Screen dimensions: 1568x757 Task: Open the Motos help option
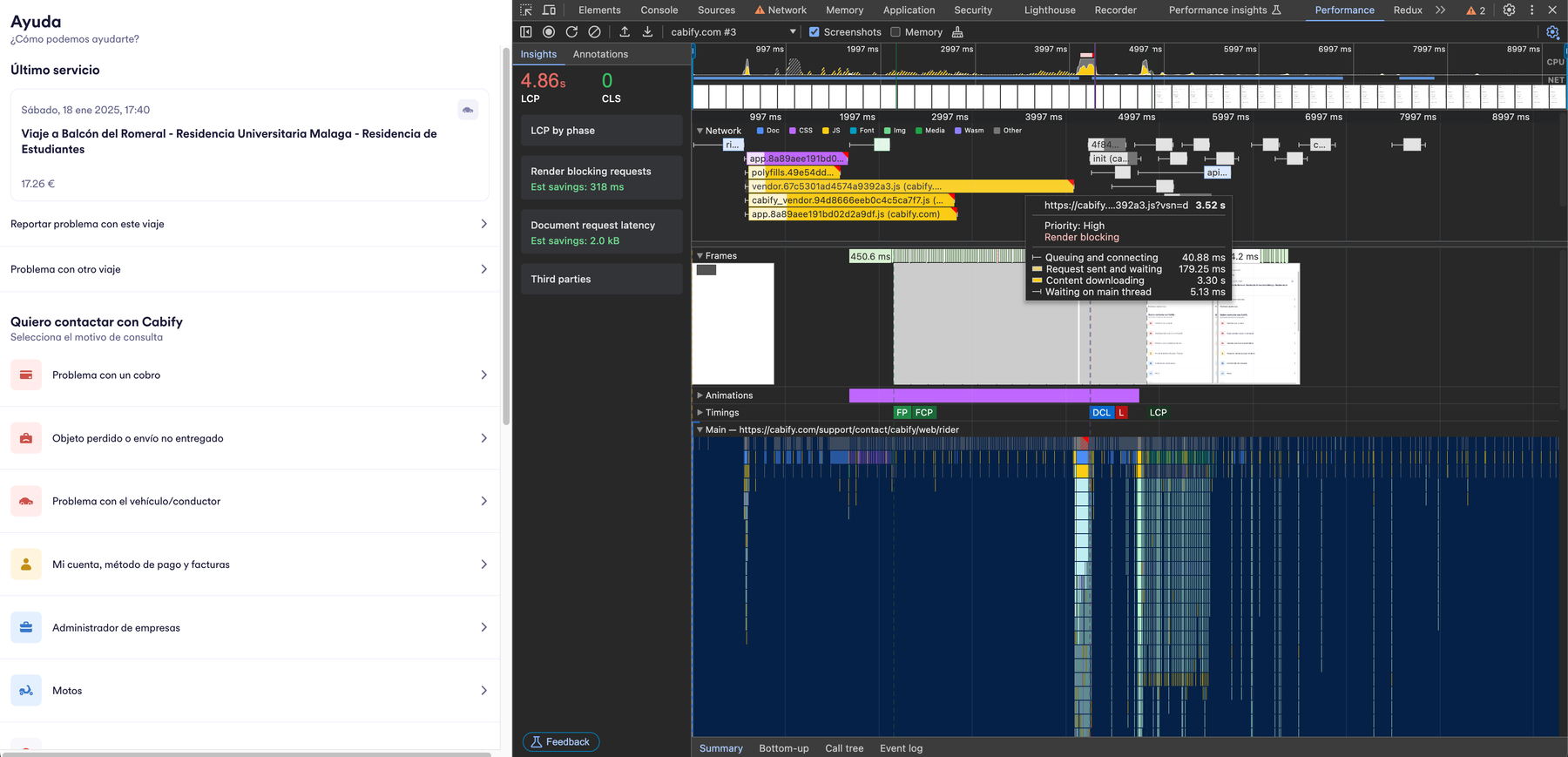click(x=249, y=690)
